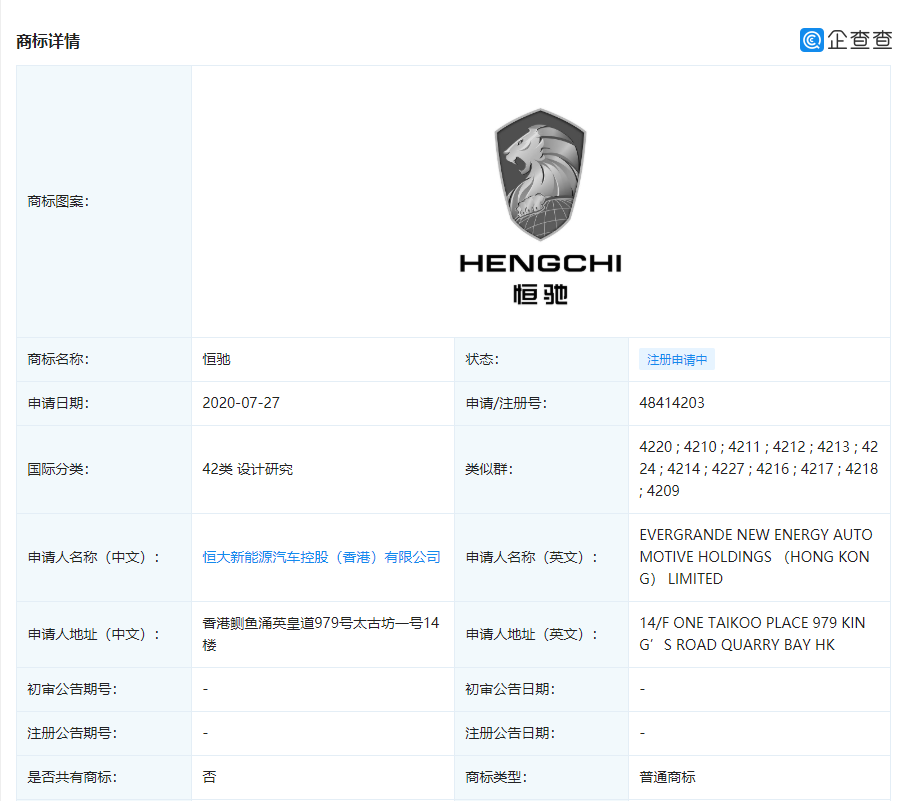Click the similar group codes starting 4220
This screenshot has width=905, height=801.
758,469
